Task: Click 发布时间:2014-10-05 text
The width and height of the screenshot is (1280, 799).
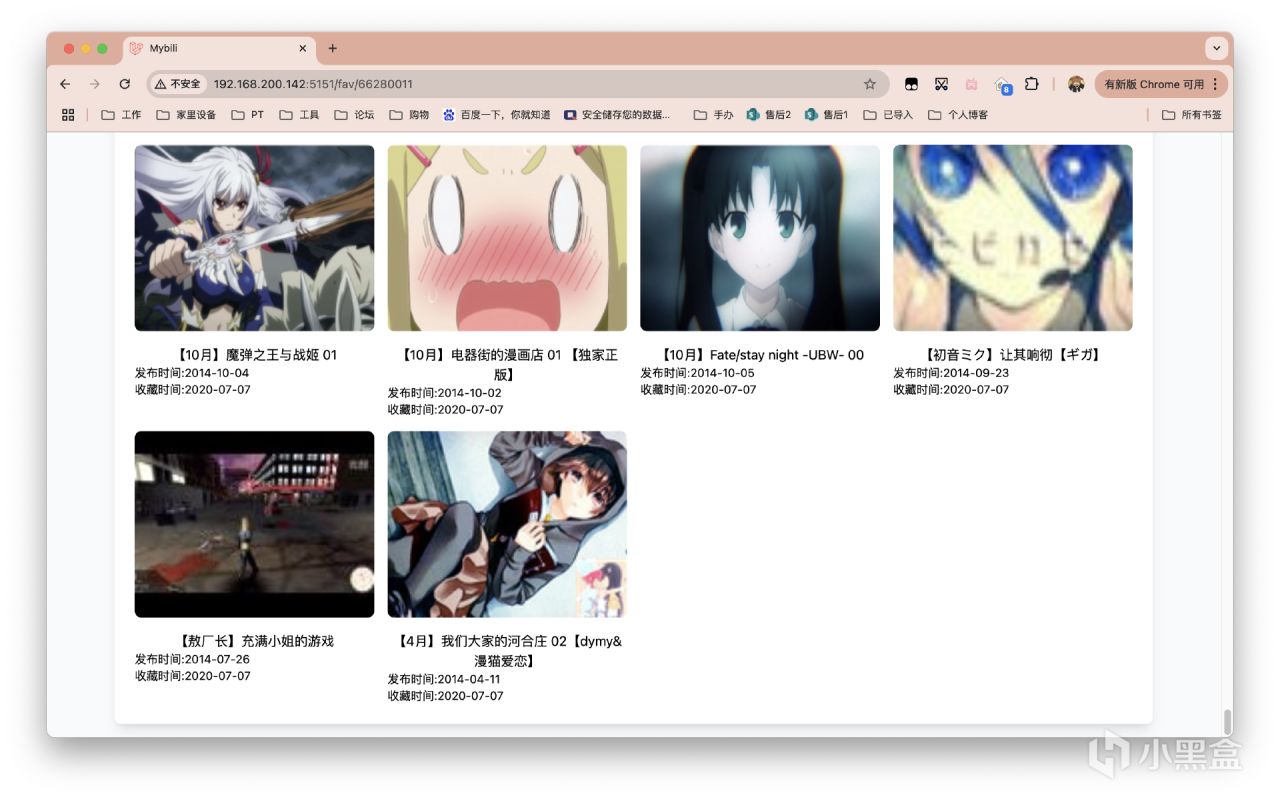Action: pyautogui.click(x=698, y=373)
